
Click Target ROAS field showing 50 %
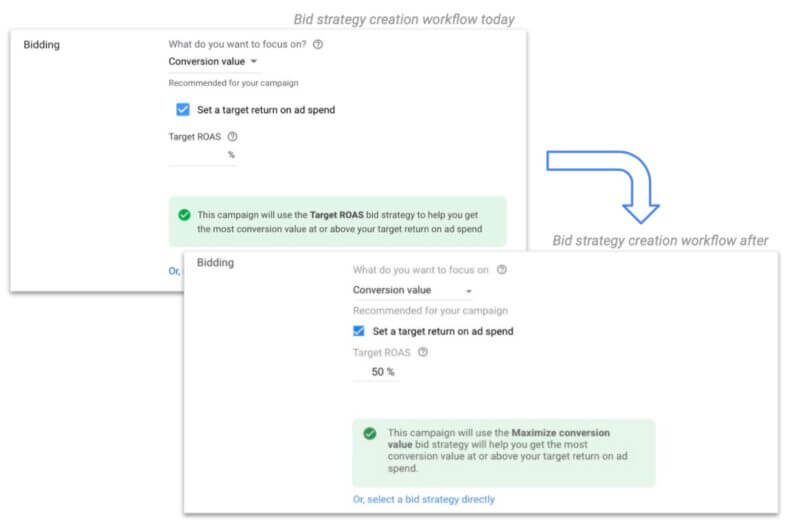pyautogui.click(x=376, y=372)
